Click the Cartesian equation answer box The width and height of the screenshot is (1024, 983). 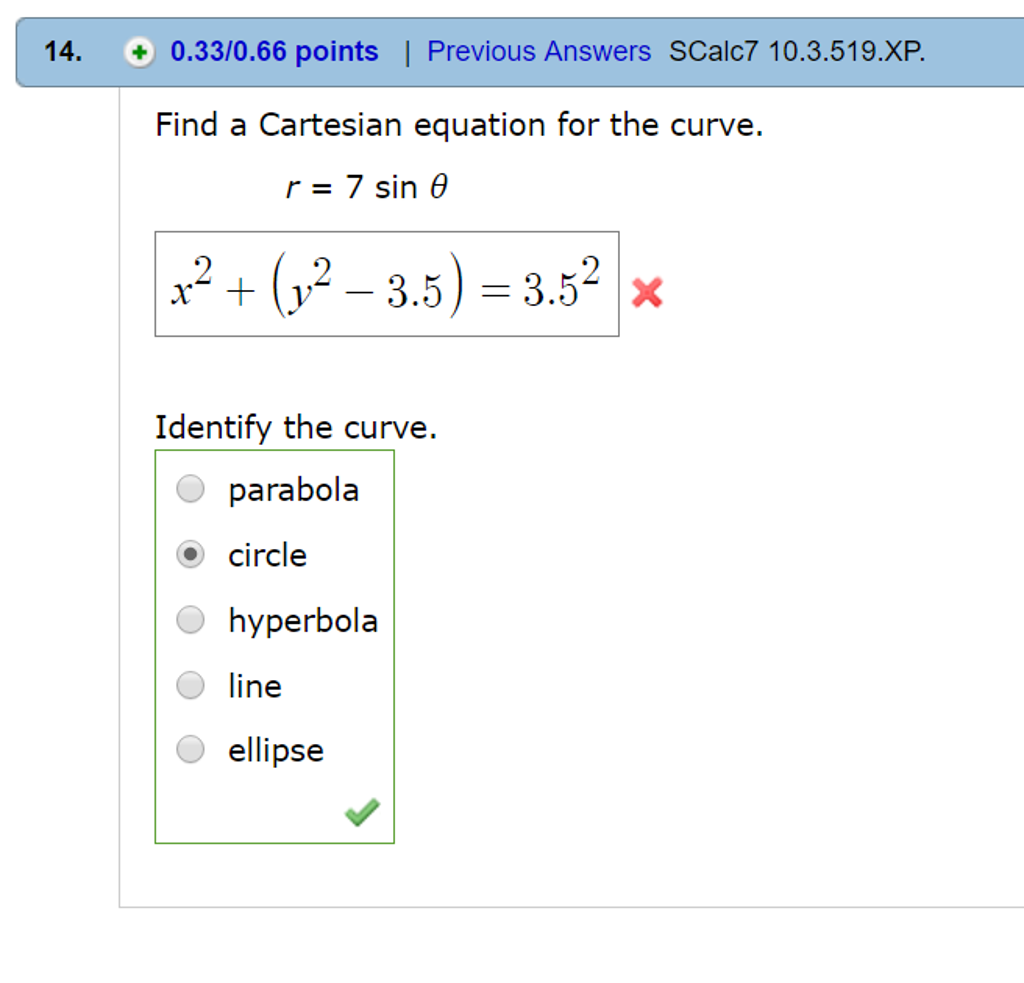[x=388, y=285]
